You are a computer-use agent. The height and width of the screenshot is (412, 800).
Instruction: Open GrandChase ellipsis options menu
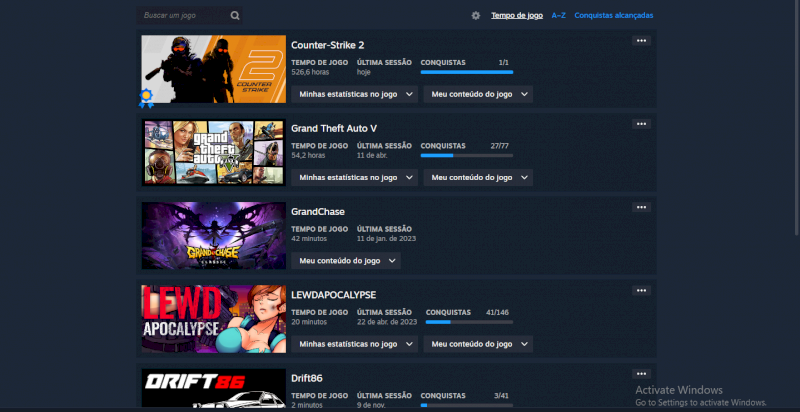(641, 207)
